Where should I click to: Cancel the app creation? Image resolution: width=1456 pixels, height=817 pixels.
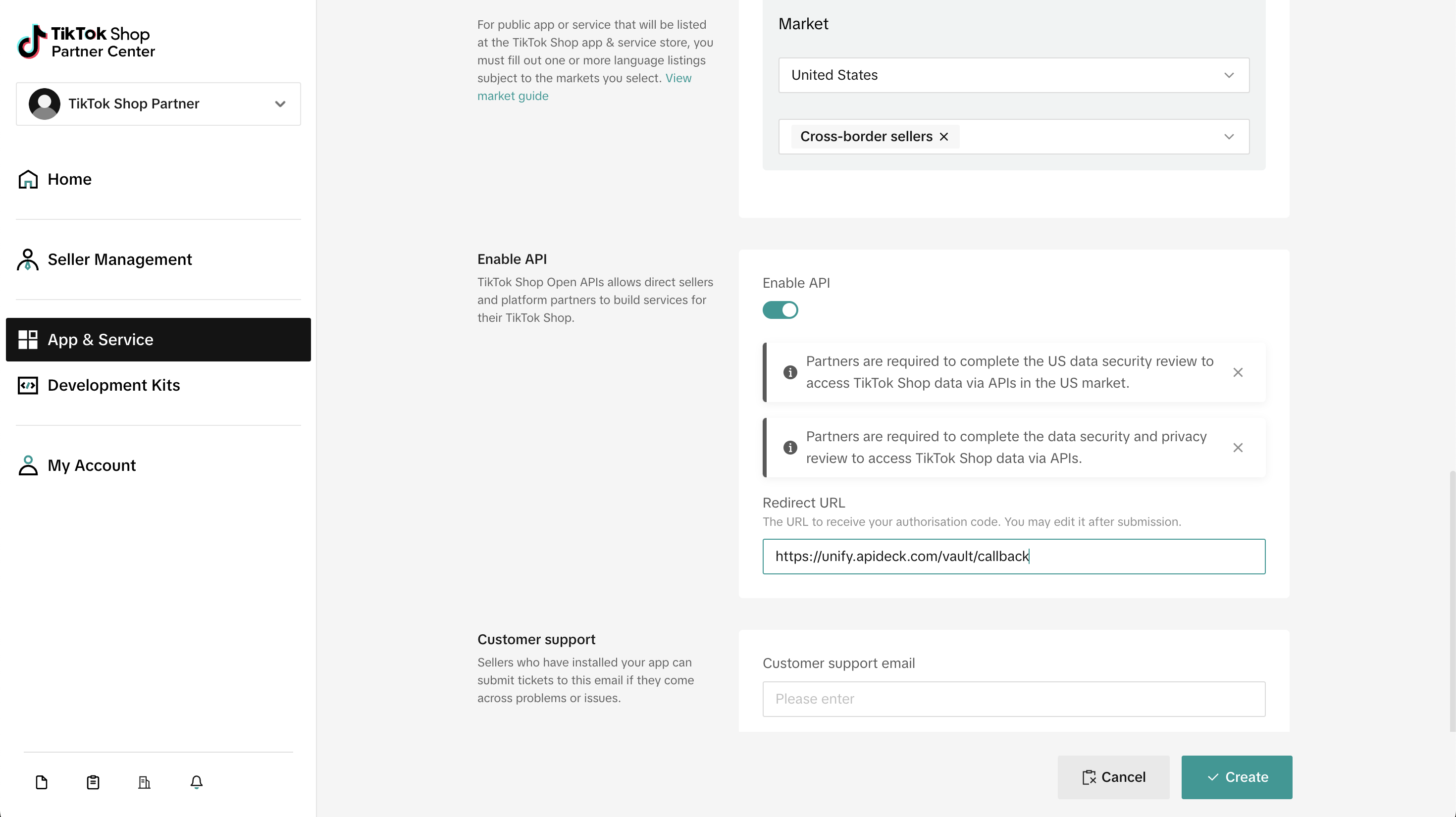pos(1113,777)
